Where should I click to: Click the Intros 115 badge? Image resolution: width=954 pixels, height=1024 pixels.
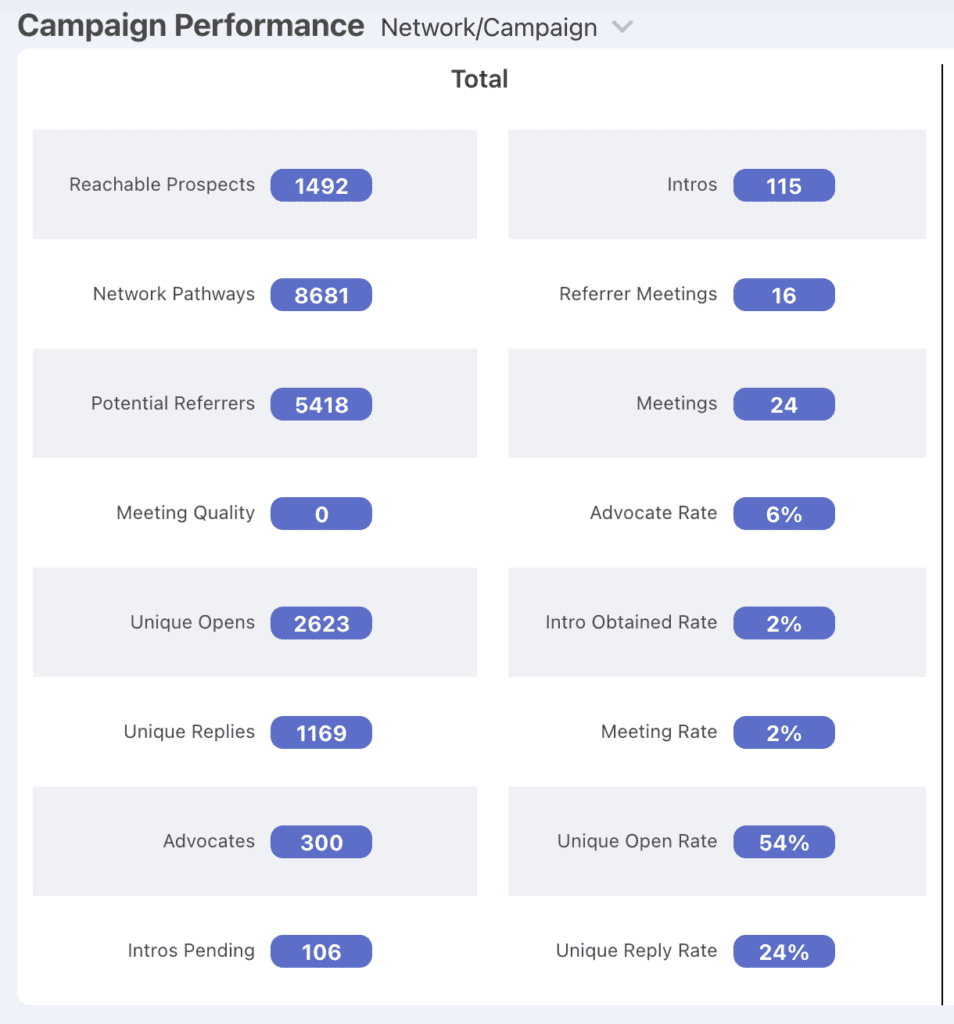[x=784, y=185]
